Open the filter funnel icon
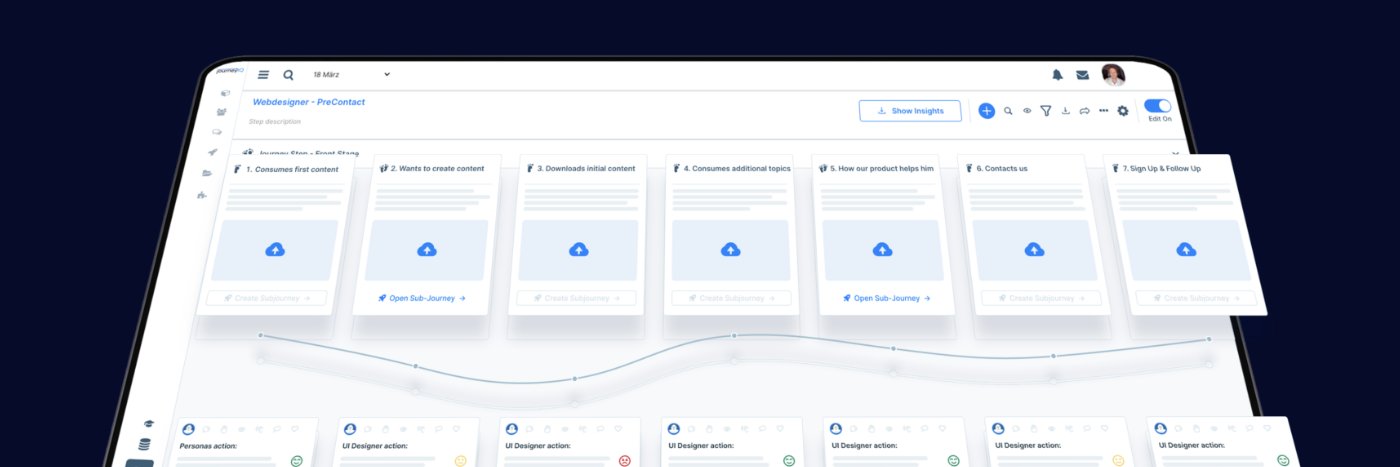 point(1046,111)
